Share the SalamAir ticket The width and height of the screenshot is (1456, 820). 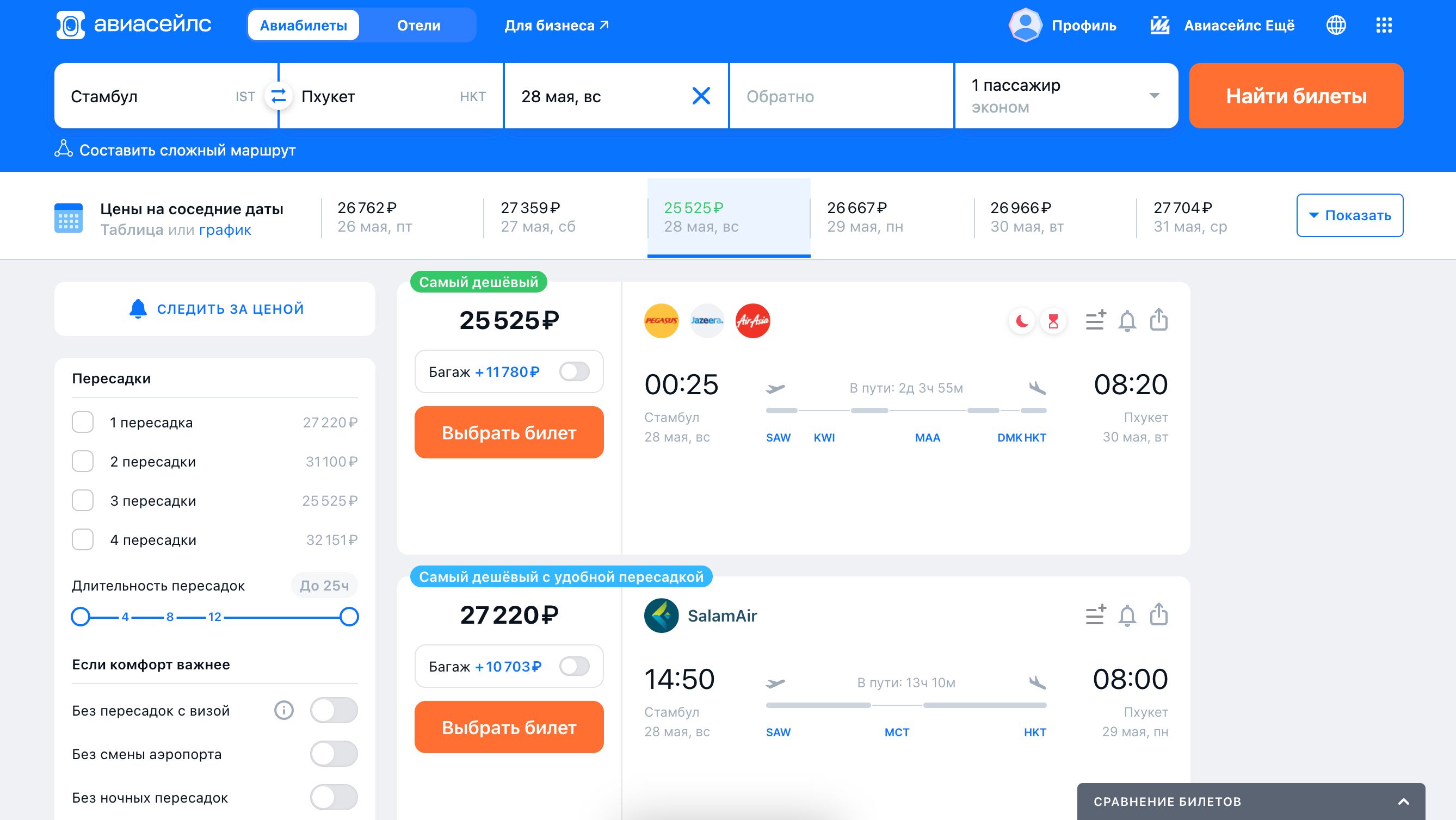pos(1159,614)
